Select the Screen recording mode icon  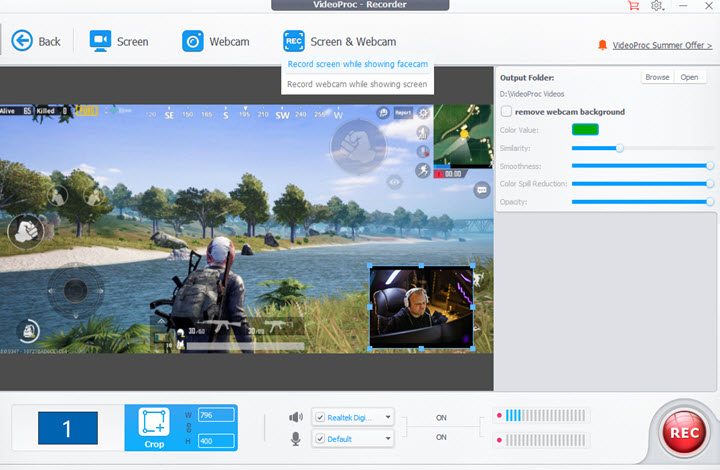coord(100,41)
